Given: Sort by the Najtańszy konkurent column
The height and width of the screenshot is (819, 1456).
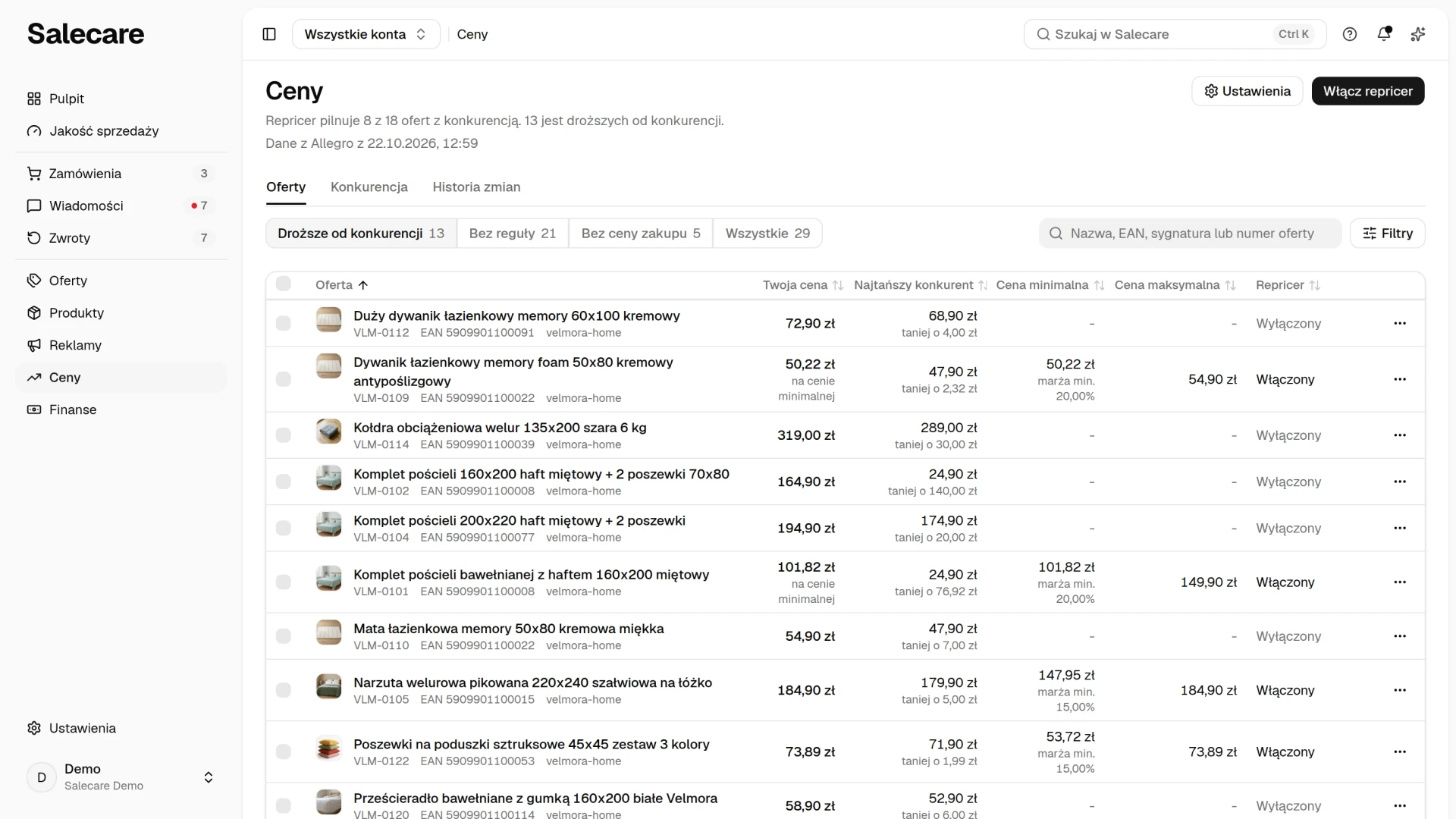Looking at the screenshot, I should pos(921,285).
